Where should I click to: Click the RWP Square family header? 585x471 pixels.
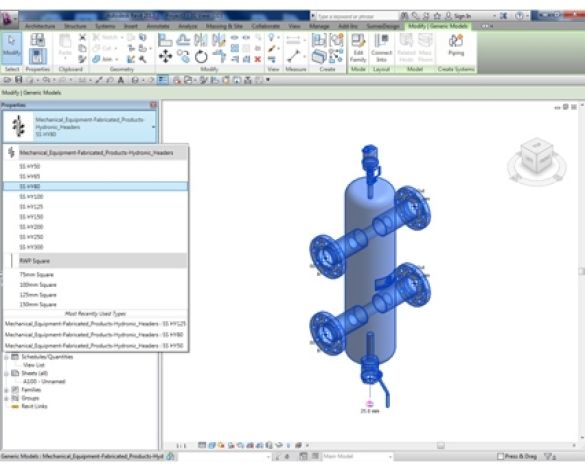pyautogui.click(x=95, y=261)
